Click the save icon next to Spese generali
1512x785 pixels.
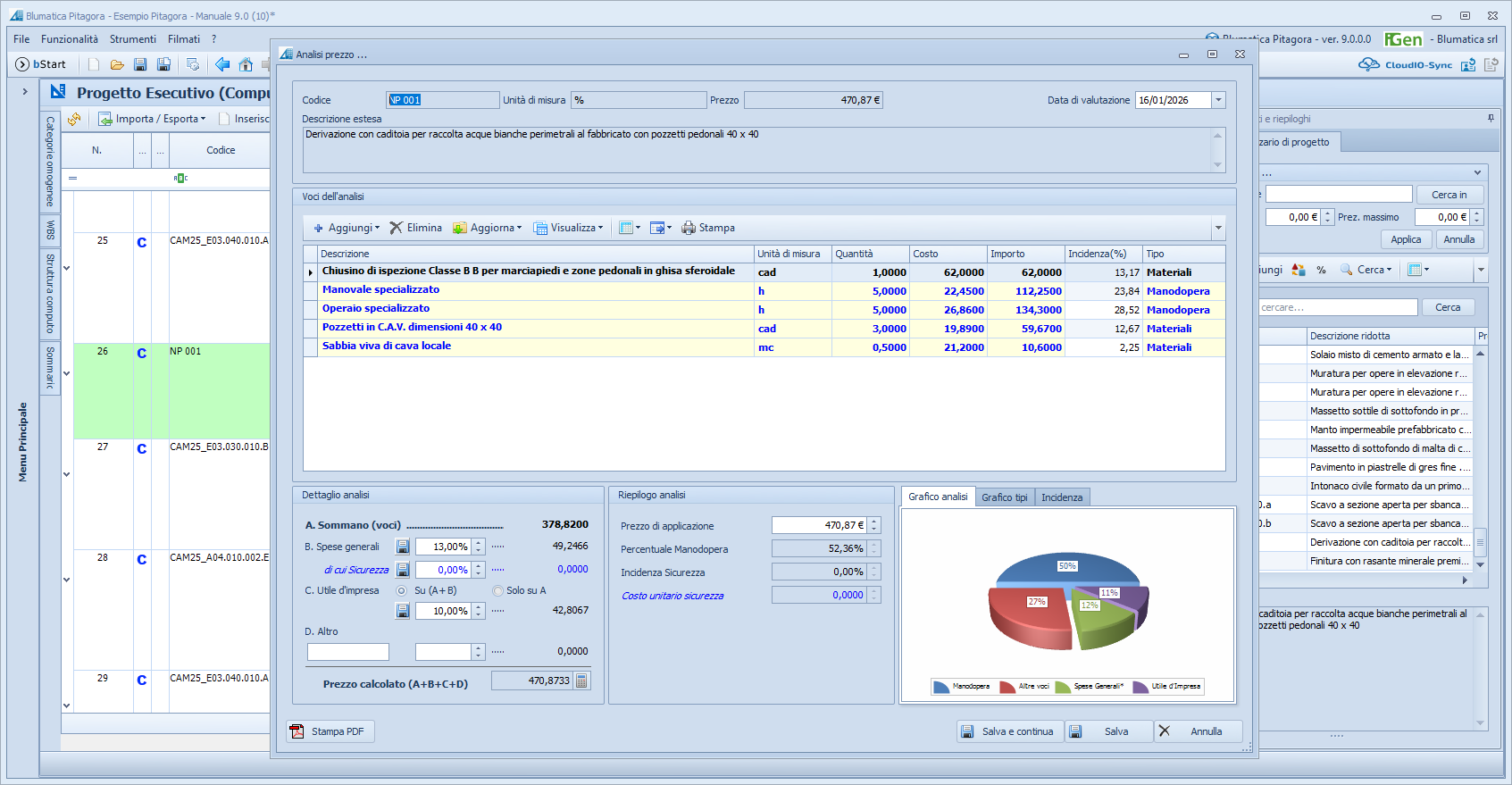tap(403, 547)
